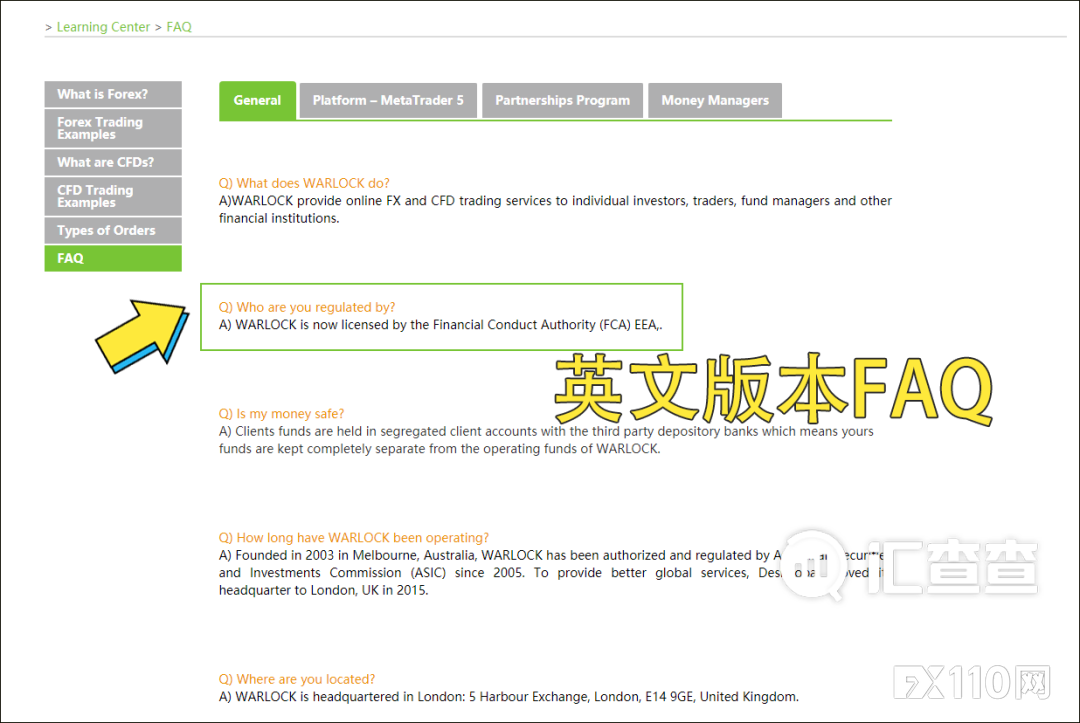Click "Is my money safe?" question
The width and height of the screenshot is (1080, 723).
tap(281, 414)
